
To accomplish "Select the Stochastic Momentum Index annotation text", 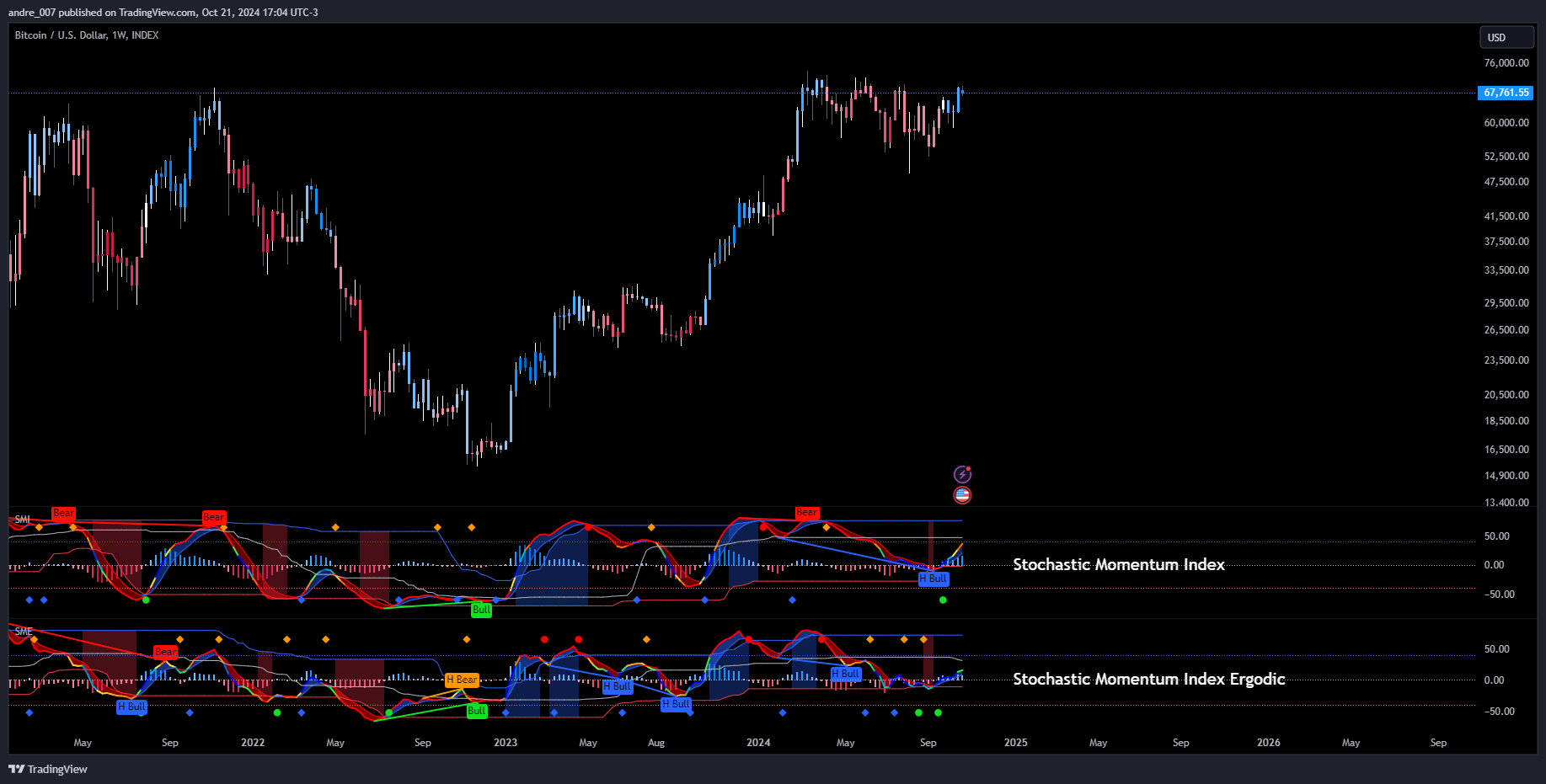I will (x=1119, y=565).
